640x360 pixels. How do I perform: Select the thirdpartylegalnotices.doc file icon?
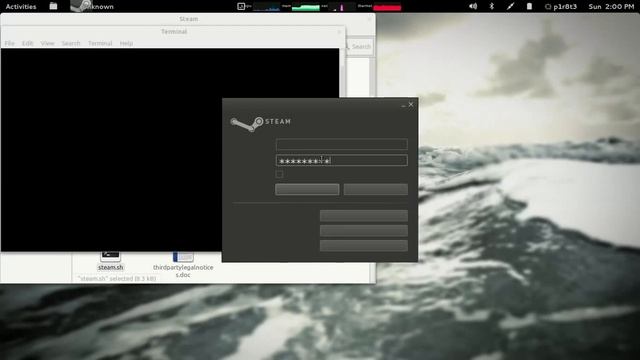[x=183, y=257]
